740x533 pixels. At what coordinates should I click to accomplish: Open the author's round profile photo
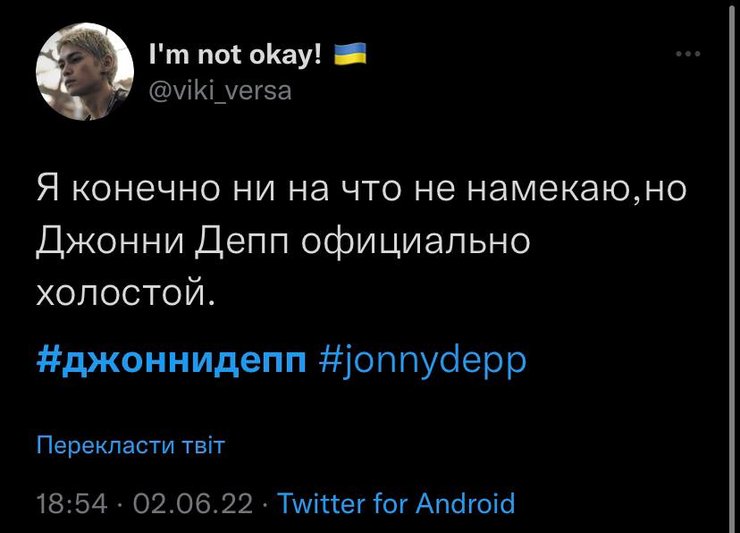click(x=85, y=70)
